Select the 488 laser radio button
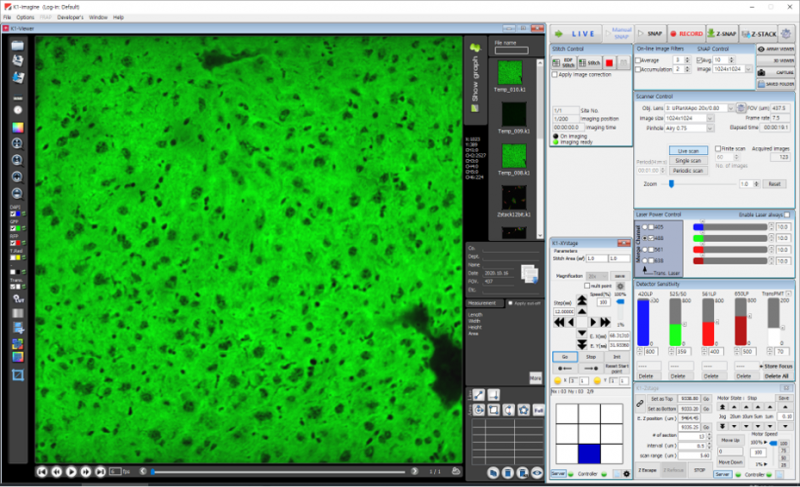This screenshot has height=487, width=800. 644,238
